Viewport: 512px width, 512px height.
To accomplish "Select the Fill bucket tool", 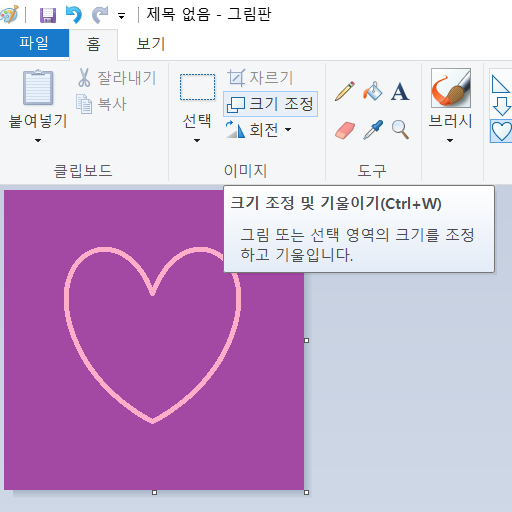I will pos(373,91).
